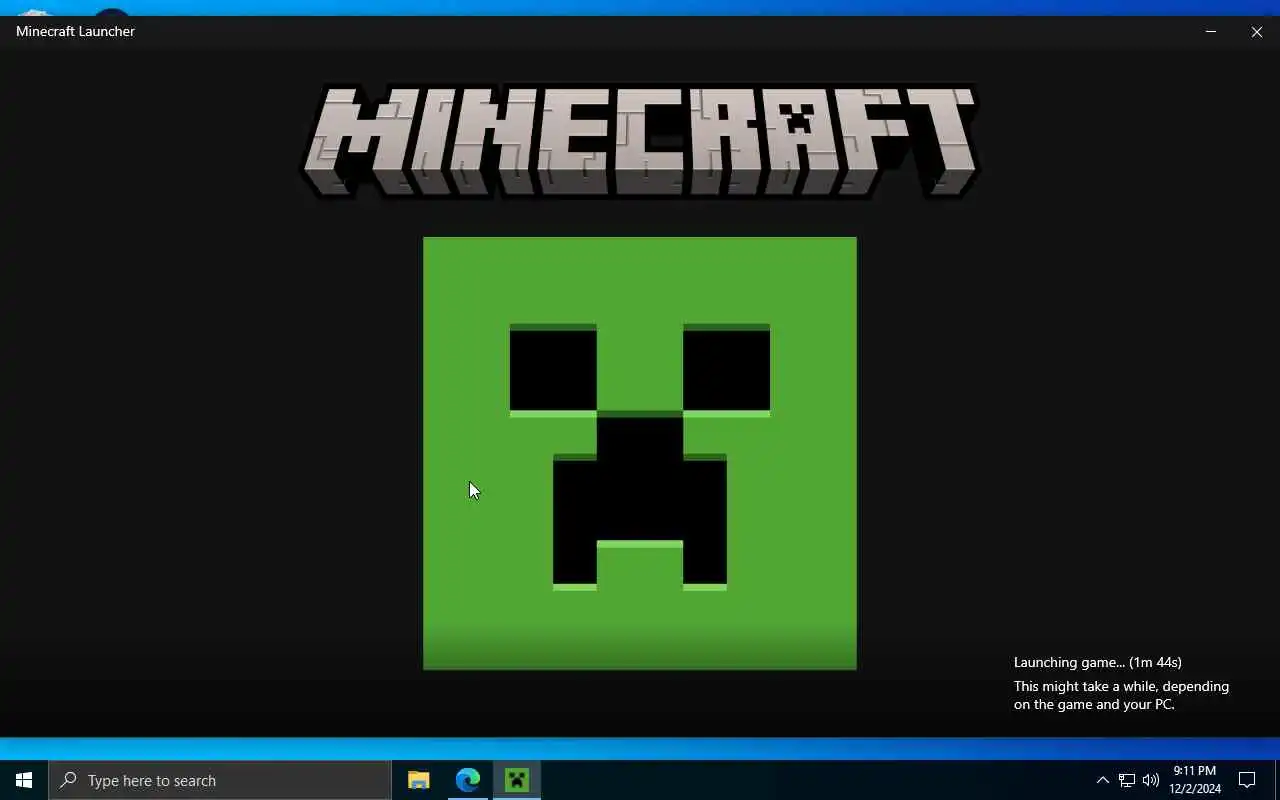Open the Action Center notifications icon
1280x800 pixels.
tap(1247, 780)
